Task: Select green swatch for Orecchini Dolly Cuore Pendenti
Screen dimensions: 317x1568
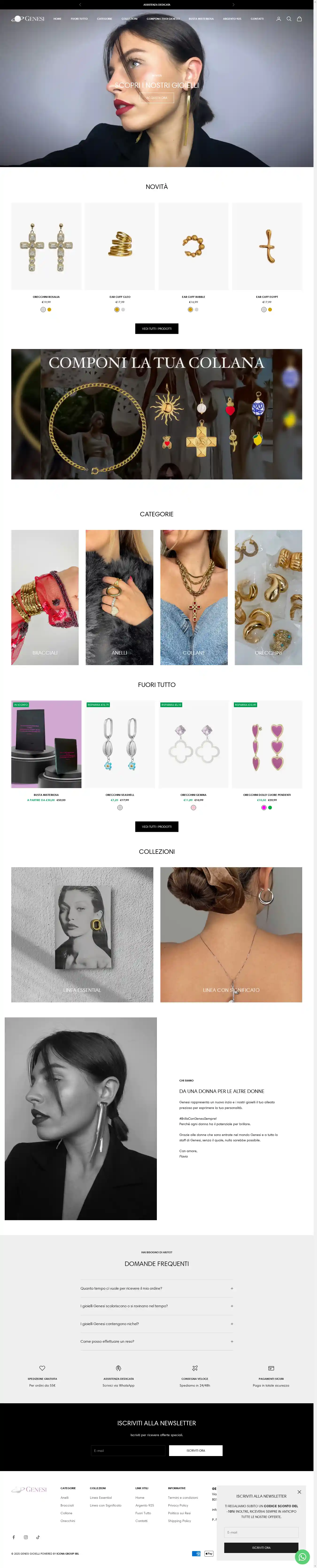Action: point(270,808)
